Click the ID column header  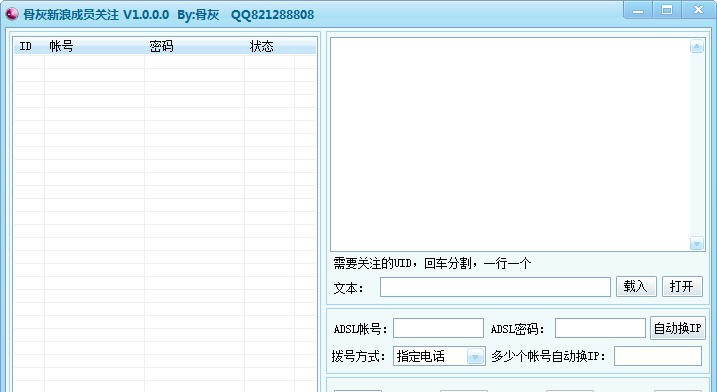(29, 46)
